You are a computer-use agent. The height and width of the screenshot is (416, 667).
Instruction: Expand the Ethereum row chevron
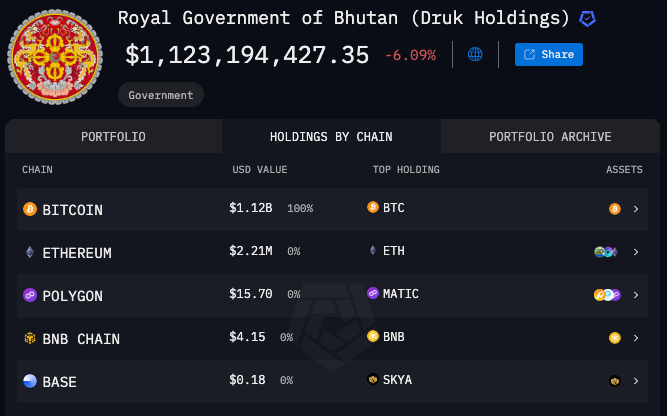coord(635,252)
